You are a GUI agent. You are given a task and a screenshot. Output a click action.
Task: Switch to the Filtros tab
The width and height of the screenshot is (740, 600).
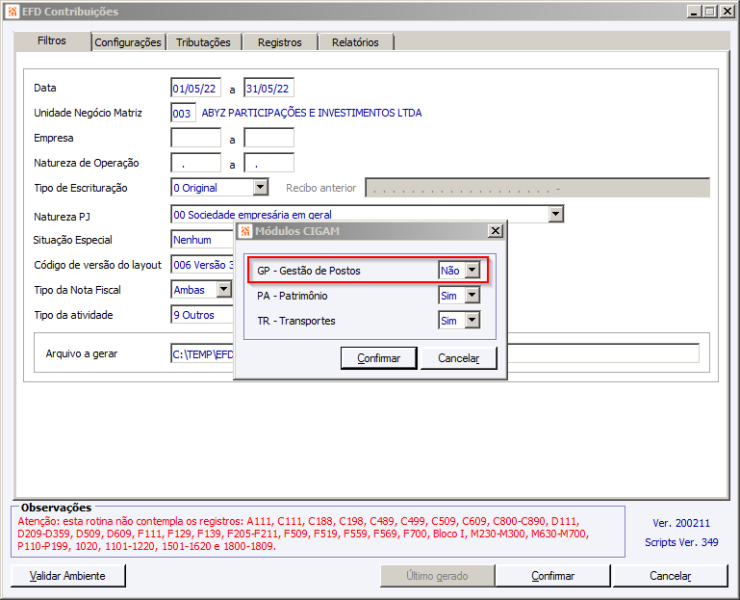[52, 41]
